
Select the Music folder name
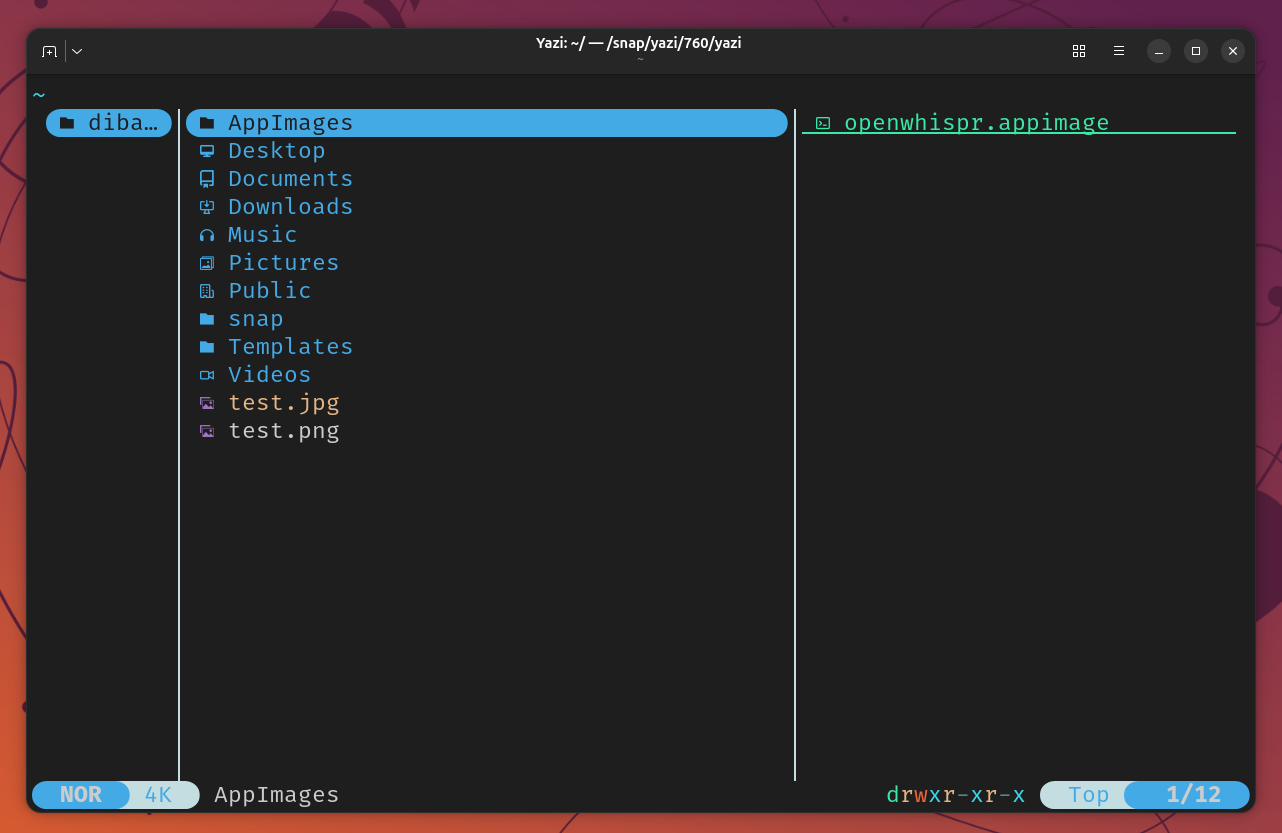(x=263, y=235)
